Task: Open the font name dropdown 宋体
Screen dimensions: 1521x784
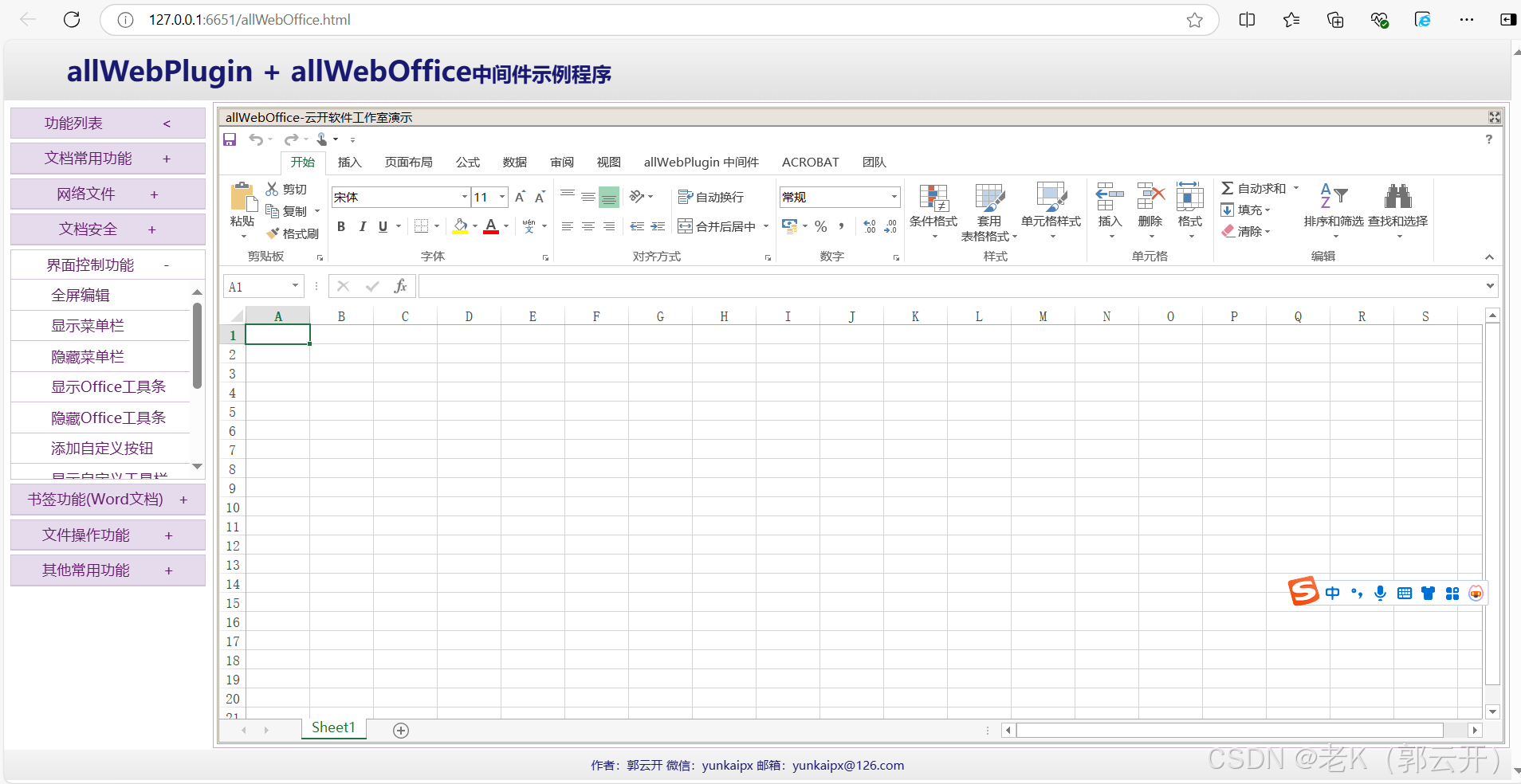Action: [x=464, y=197]
